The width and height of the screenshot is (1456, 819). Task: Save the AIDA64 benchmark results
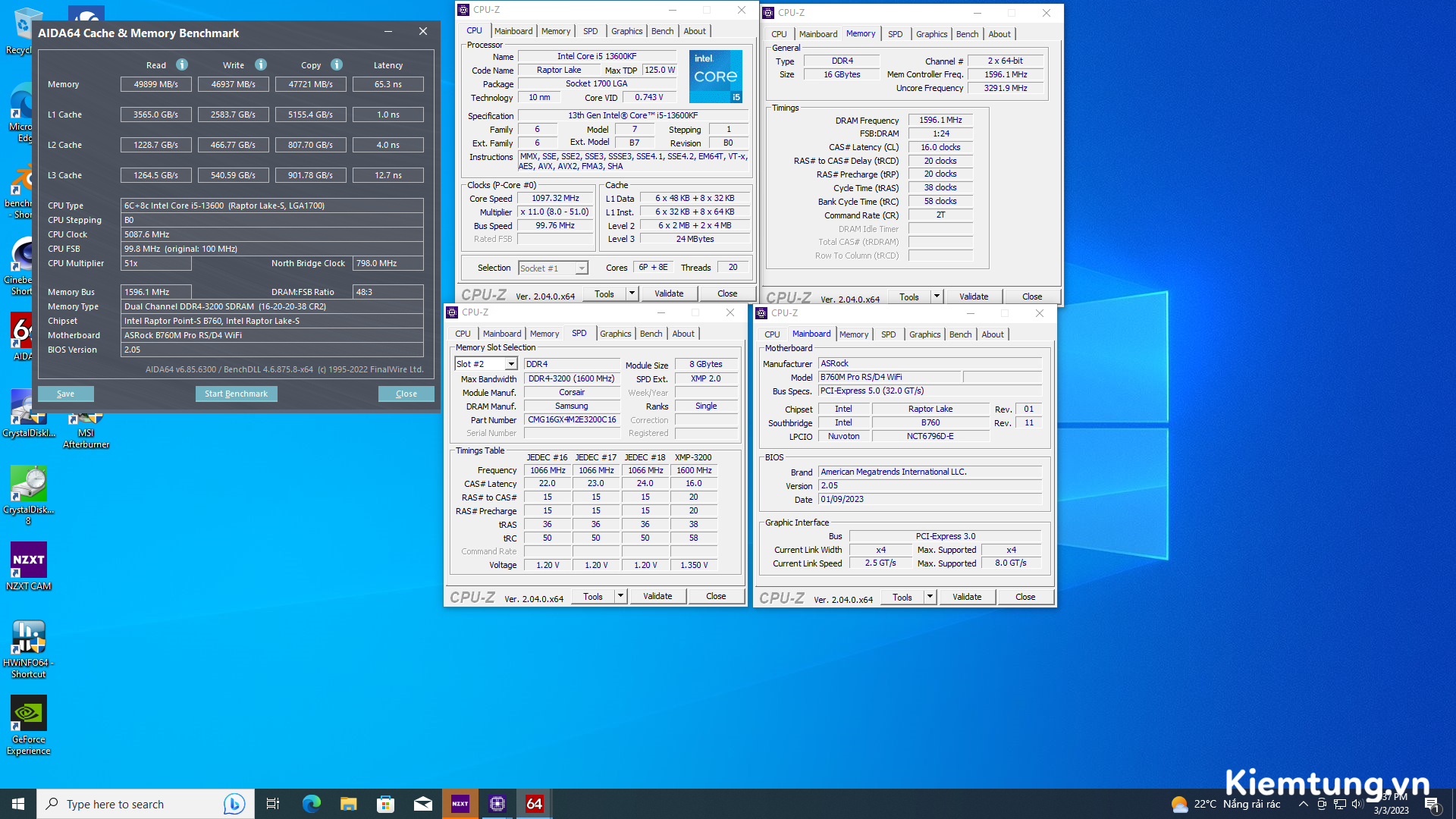tap(66, 394)
